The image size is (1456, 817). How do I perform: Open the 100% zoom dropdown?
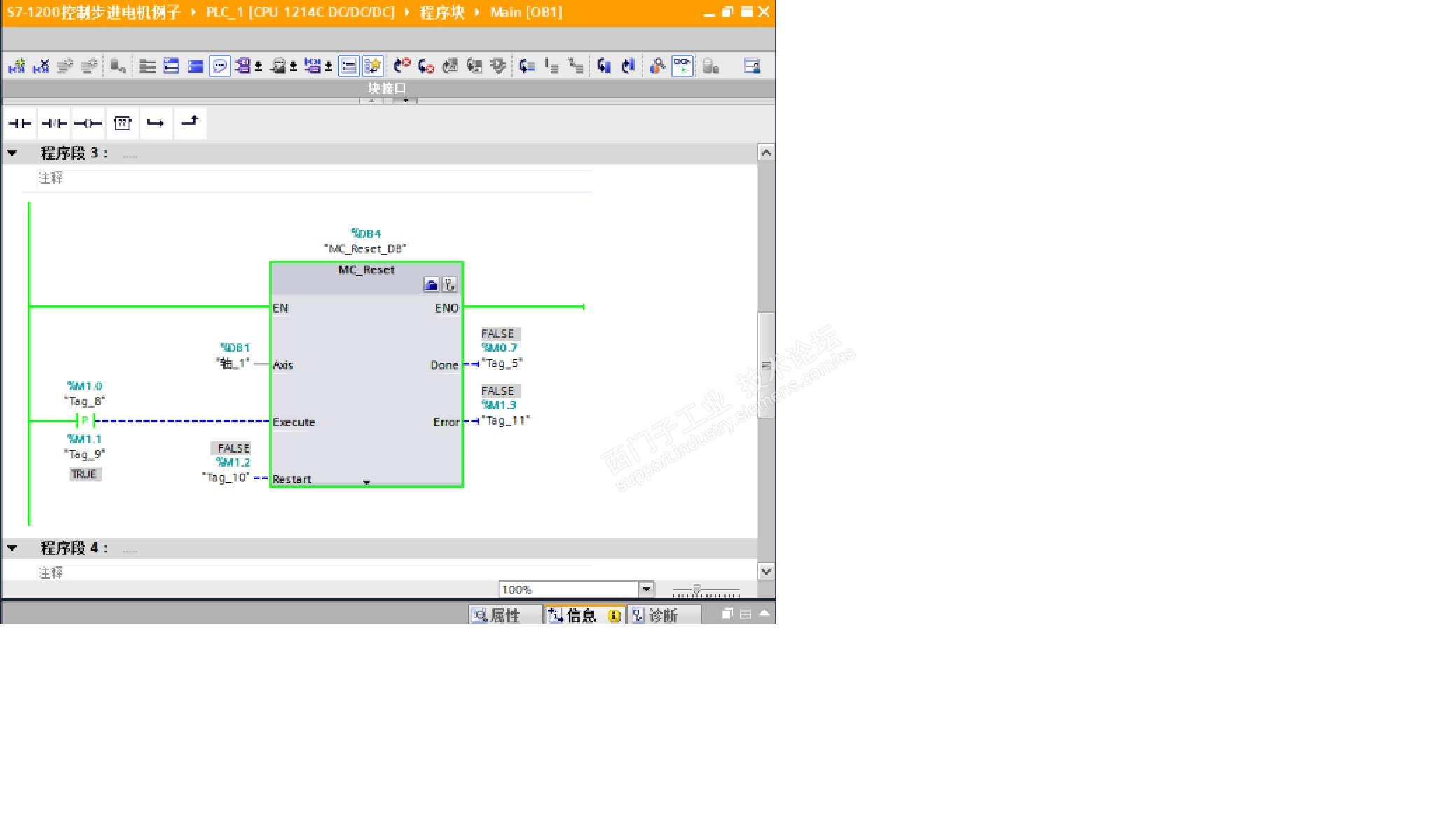(x=646, y=589)
